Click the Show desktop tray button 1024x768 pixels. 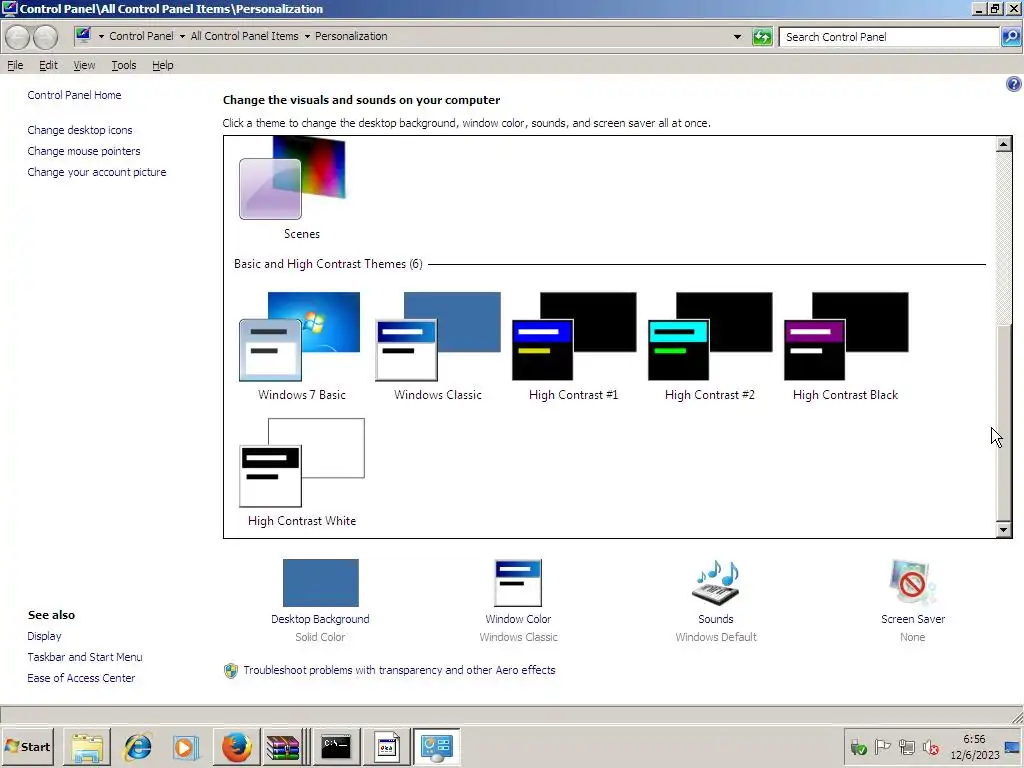point(1013,747)
